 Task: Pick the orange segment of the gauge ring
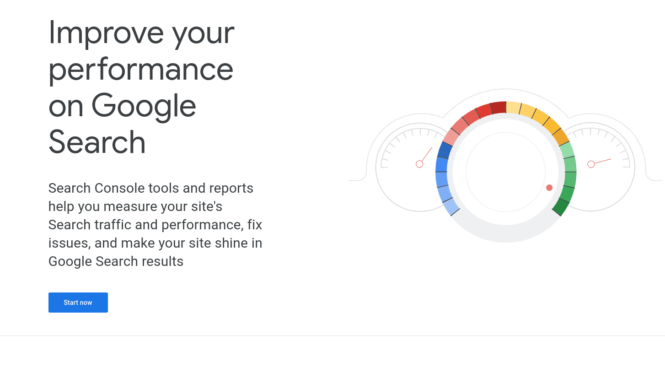pos(560,137)
